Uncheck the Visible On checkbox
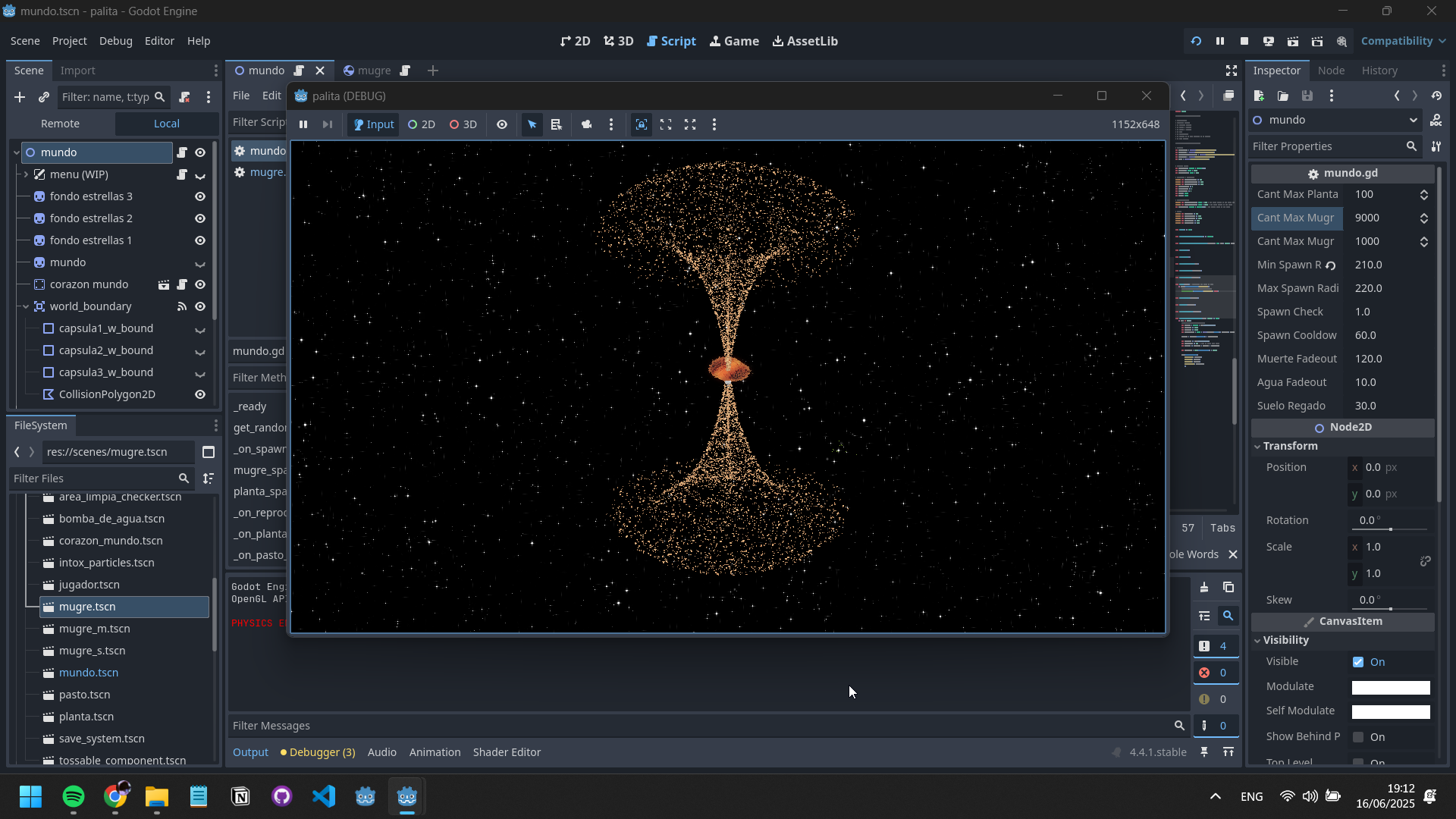This screenshot has width=1456, height=819. tap(1358, 662)
